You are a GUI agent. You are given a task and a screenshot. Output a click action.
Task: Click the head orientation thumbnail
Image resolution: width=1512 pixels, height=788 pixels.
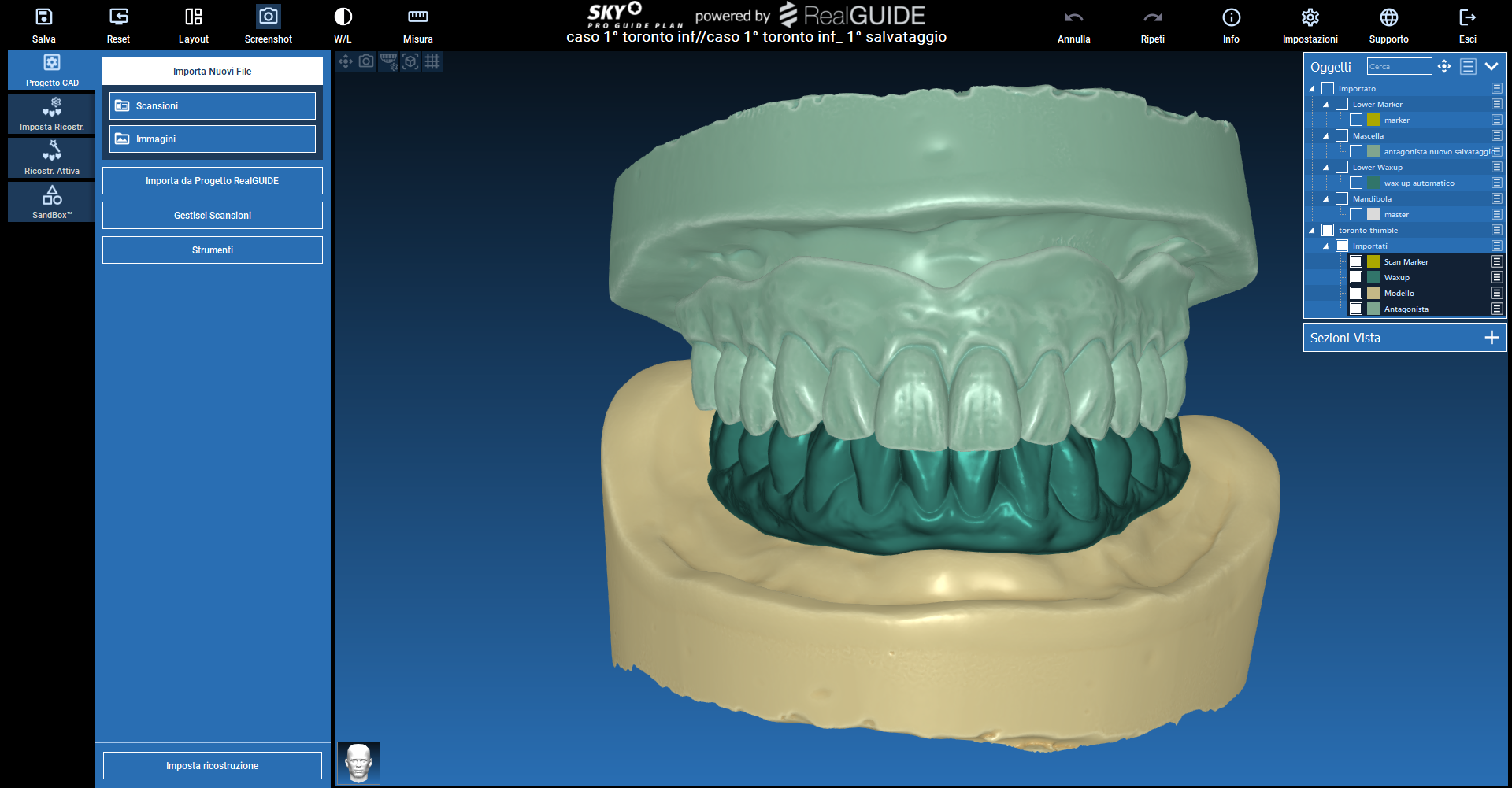click(x=359, y=762)
